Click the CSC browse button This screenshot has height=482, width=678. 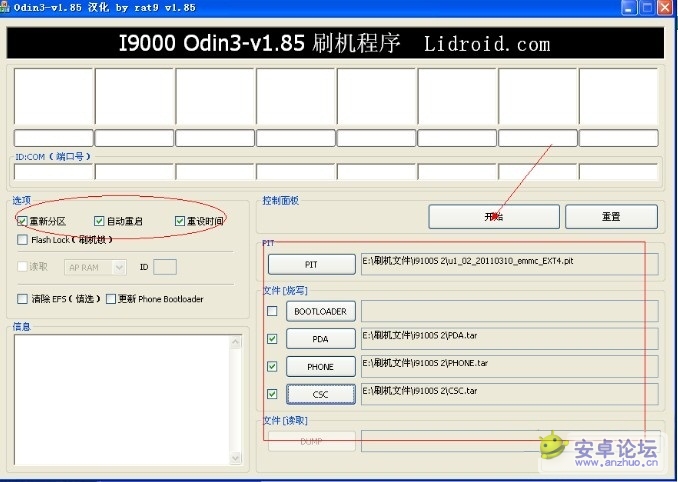321,394
